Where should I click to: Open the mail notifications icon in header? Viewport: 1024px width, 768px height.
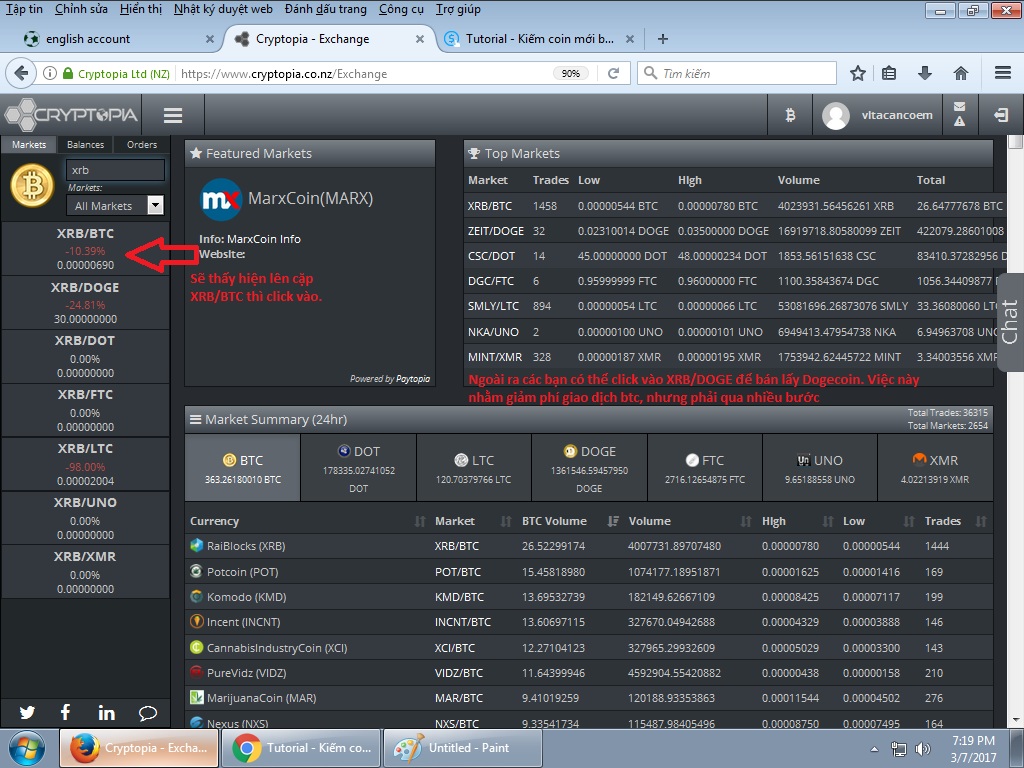coord(959,106)
